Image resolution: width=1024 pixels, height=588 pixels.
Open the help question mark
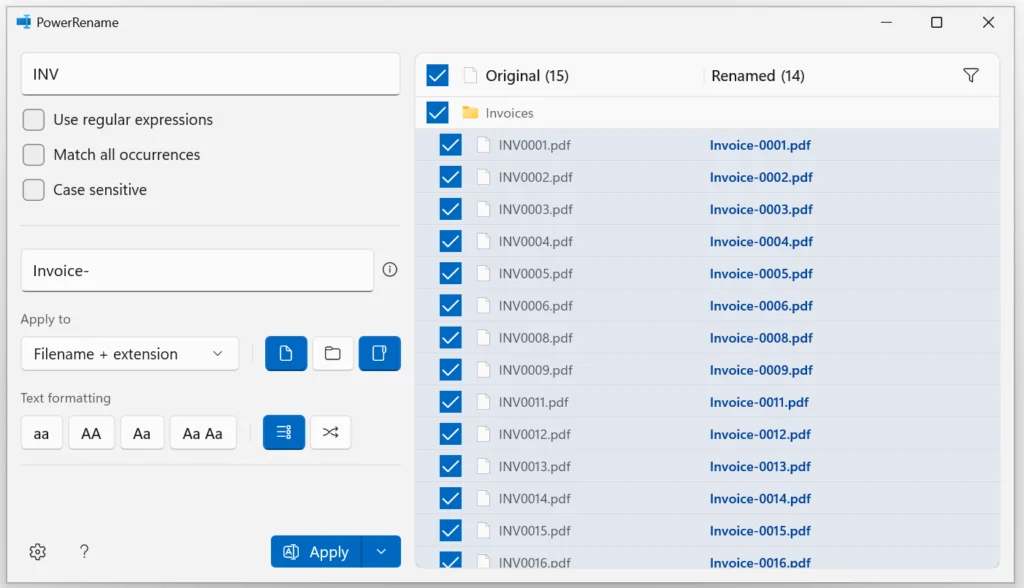[x=84, y=552]
